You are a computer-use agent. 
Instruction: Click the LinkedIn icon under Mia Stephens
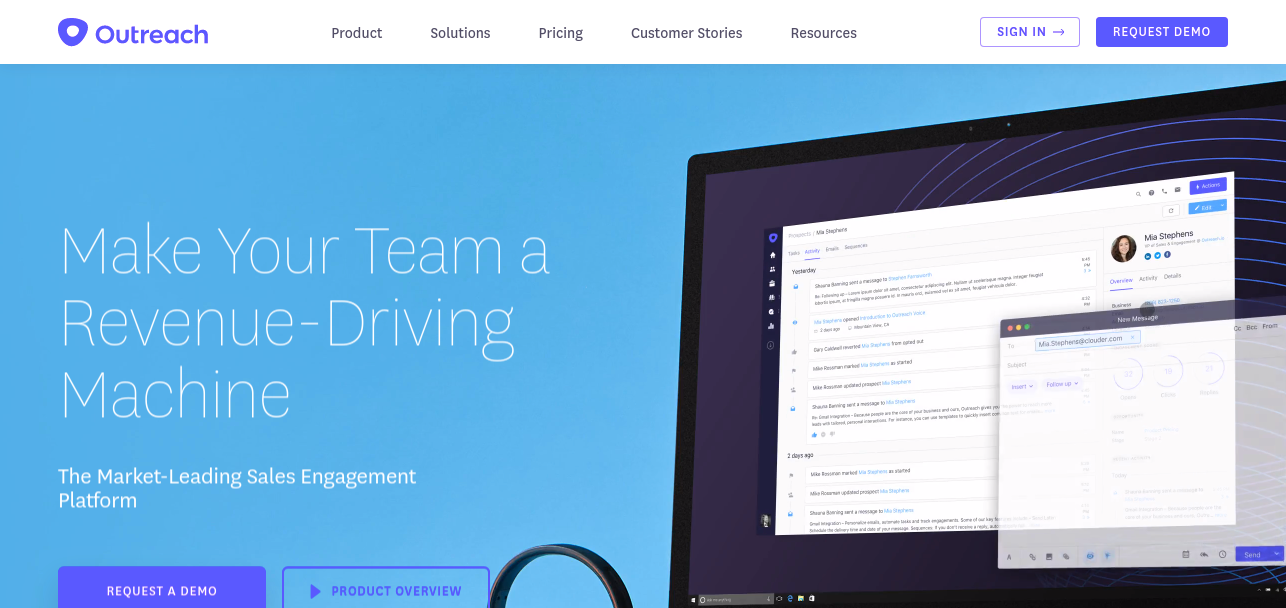coord(1148,257)
